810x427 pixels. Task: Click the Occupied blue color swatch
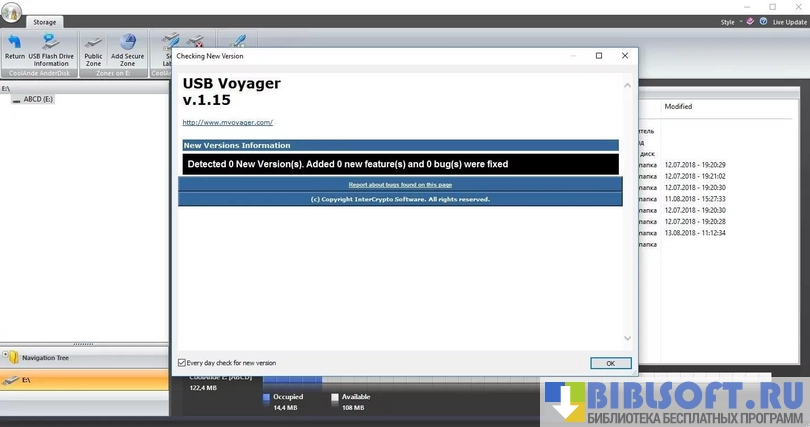(267, 397)
